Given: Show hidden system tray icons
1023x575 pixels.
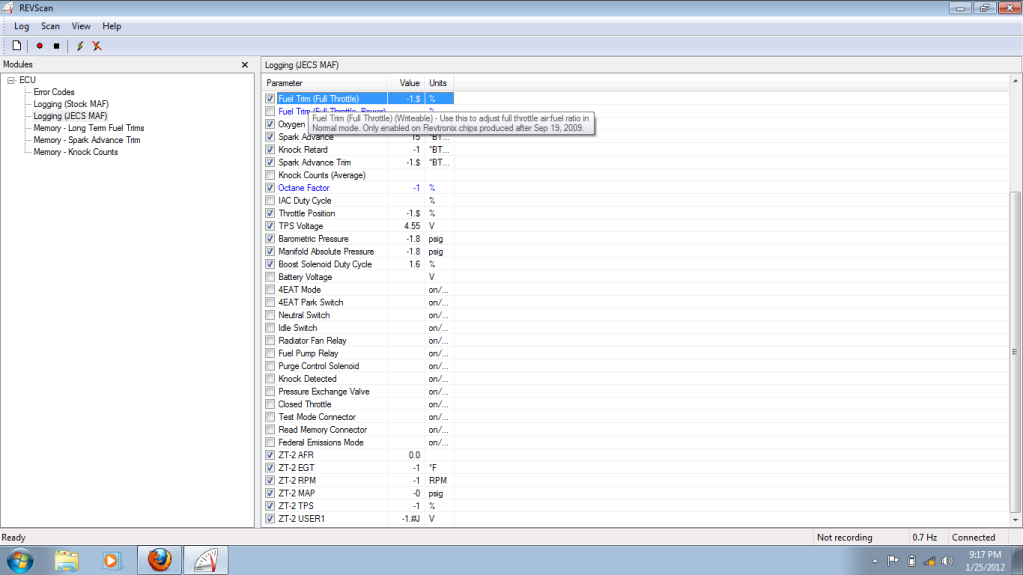Looking at the screenshot, I should pyautogui.click(x=875, y=561).
